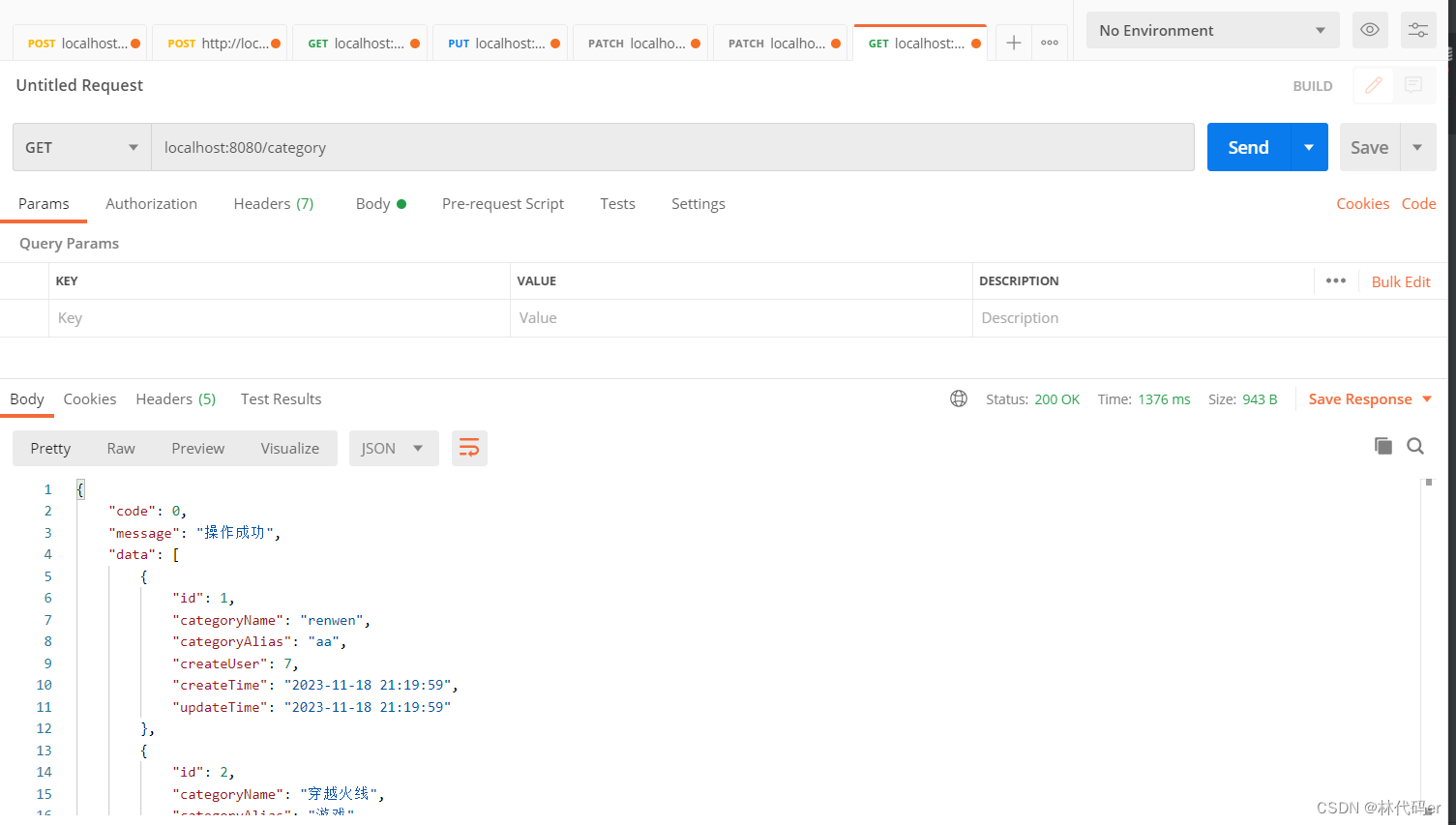
Task: Switch response view to Pretty
Action: (x=50, y=448)
